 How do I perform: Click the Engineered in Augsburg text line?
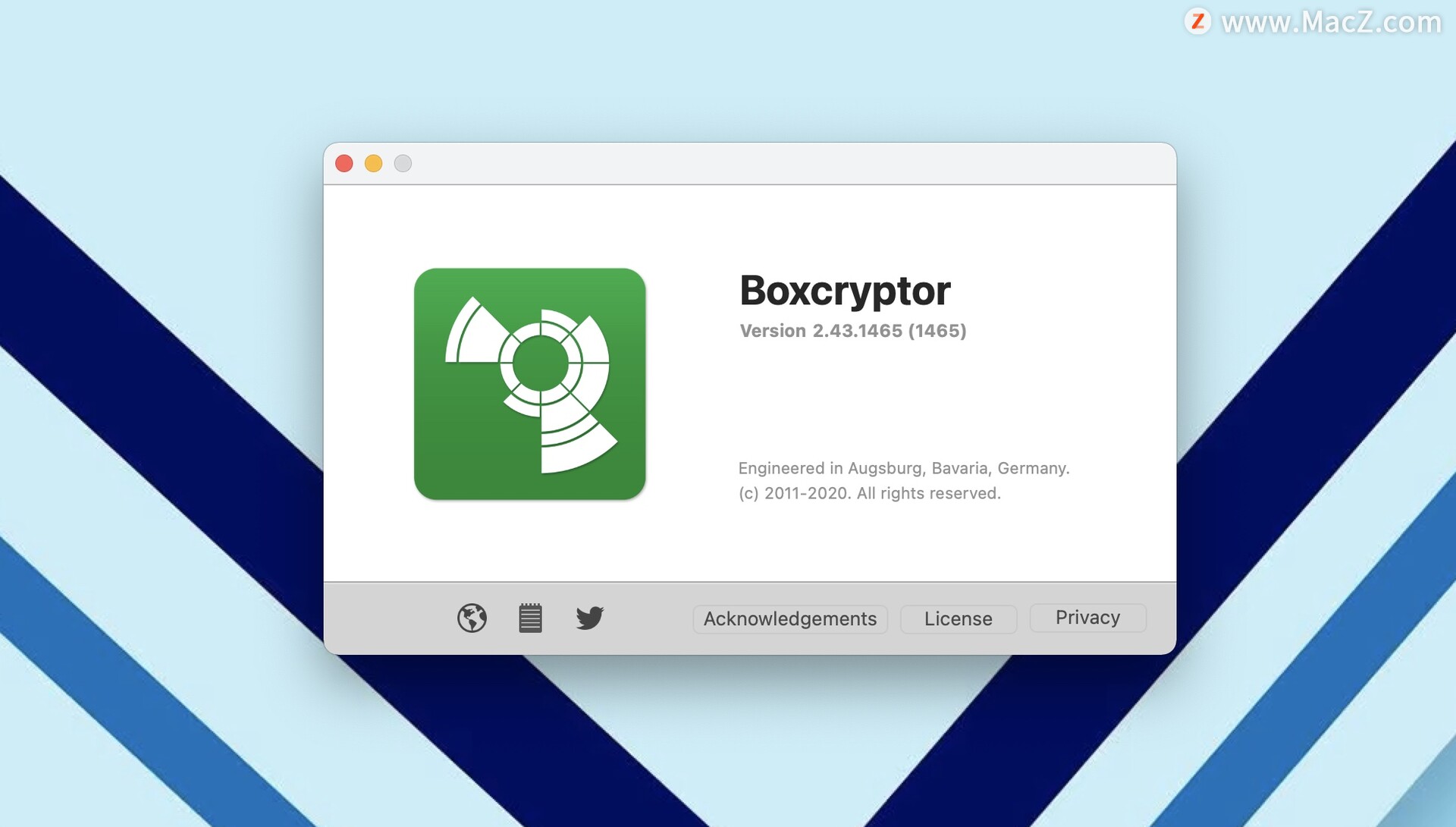point(904,468)
